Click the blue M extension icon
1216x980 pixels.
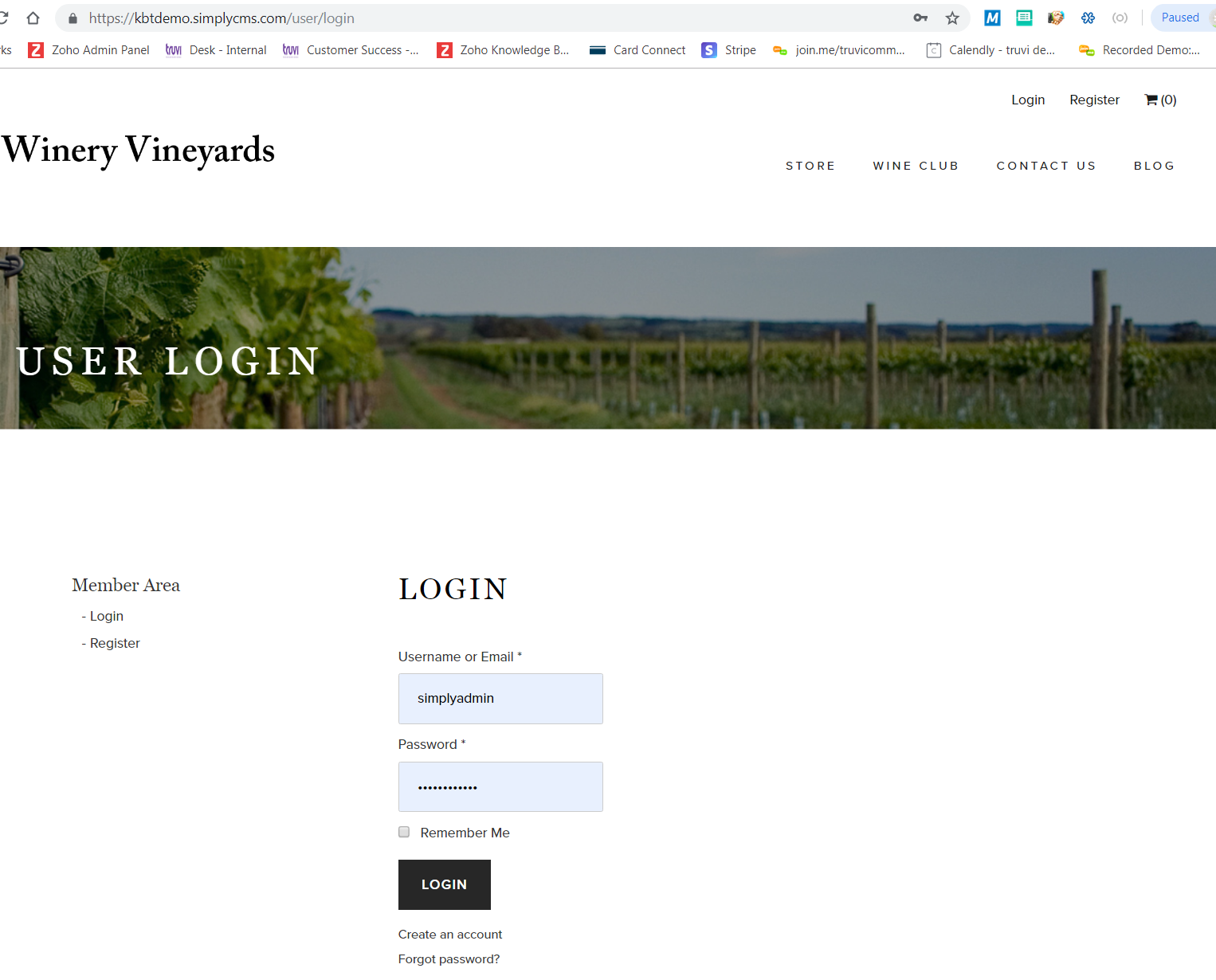coord(992,18)
